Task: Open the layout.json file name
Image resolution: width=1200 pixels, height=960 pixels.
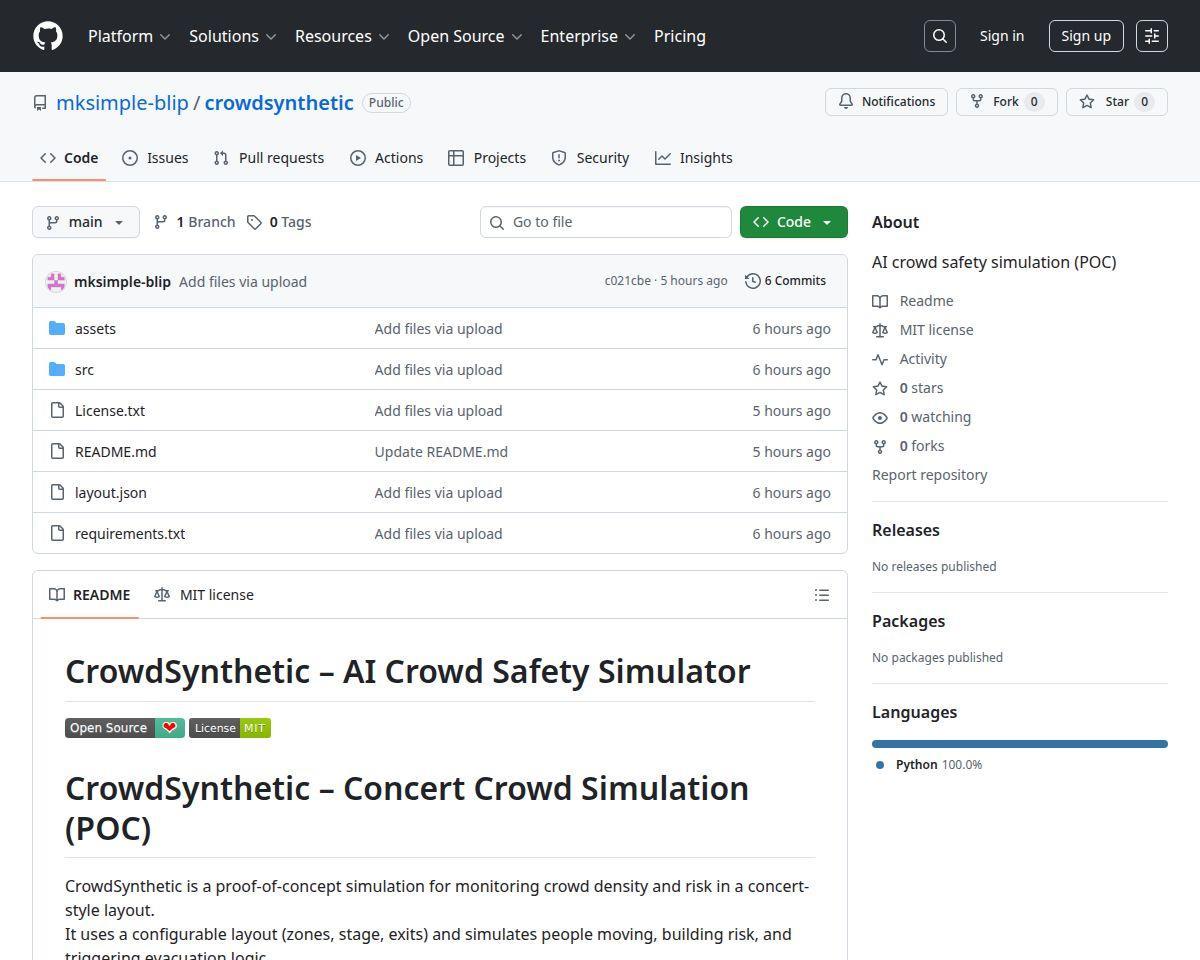Action: [111, 493]
